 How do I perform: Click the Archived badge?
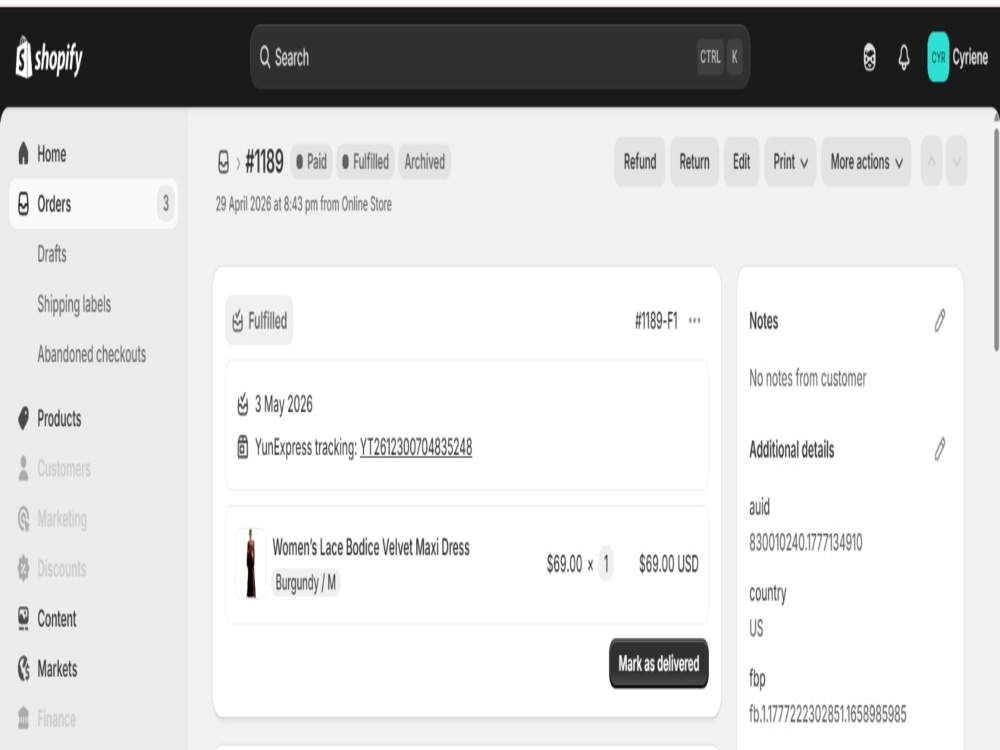[x=425, y=162]
